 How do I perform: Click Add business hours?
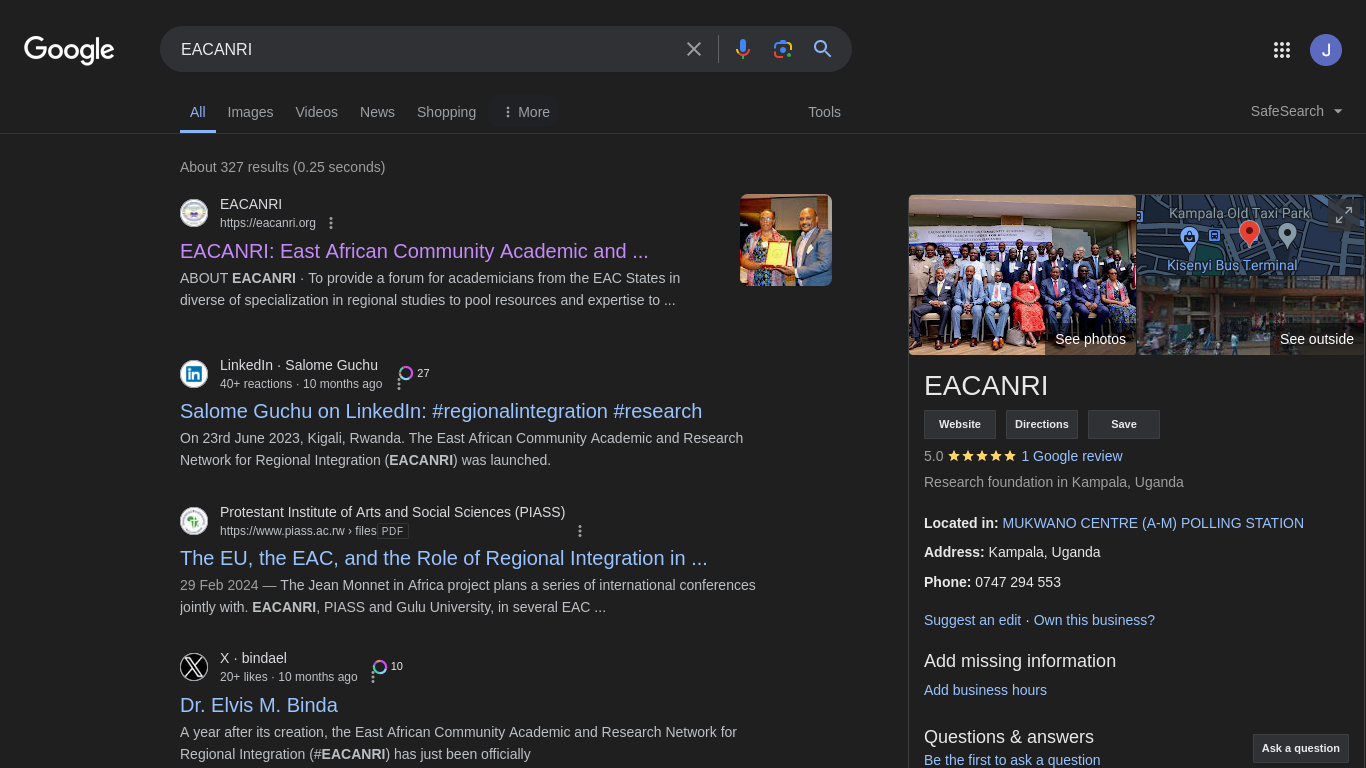985,690
